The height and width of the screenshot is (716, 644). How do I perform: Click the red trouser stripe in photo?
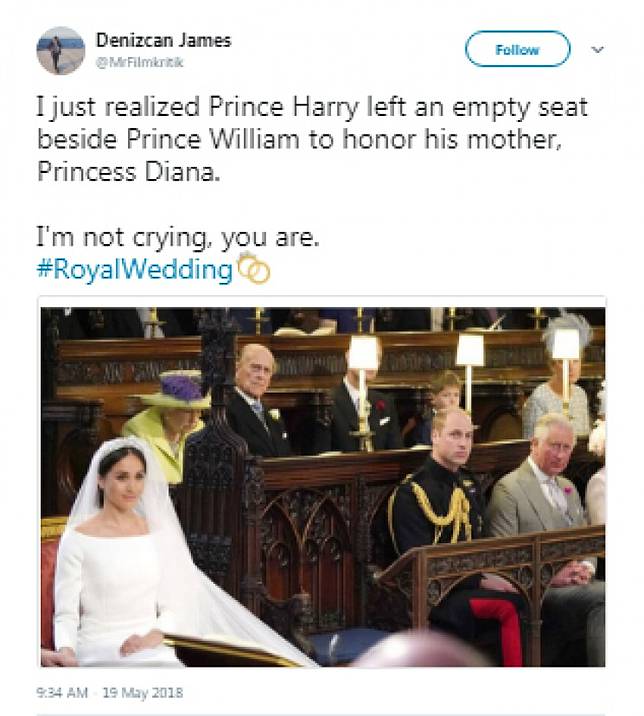pos(498,630)
